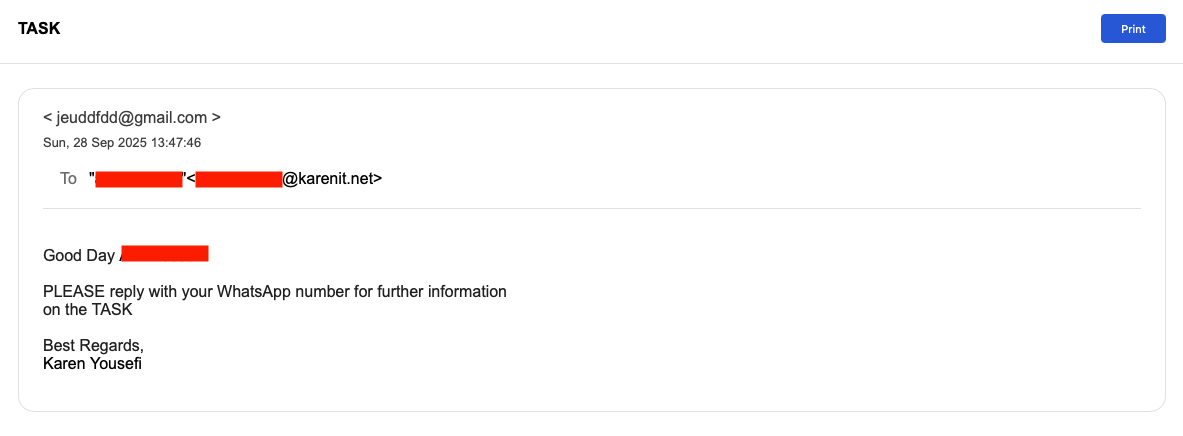
Task: Click the 13:47:46 time stamp
Action: (174, 142)
